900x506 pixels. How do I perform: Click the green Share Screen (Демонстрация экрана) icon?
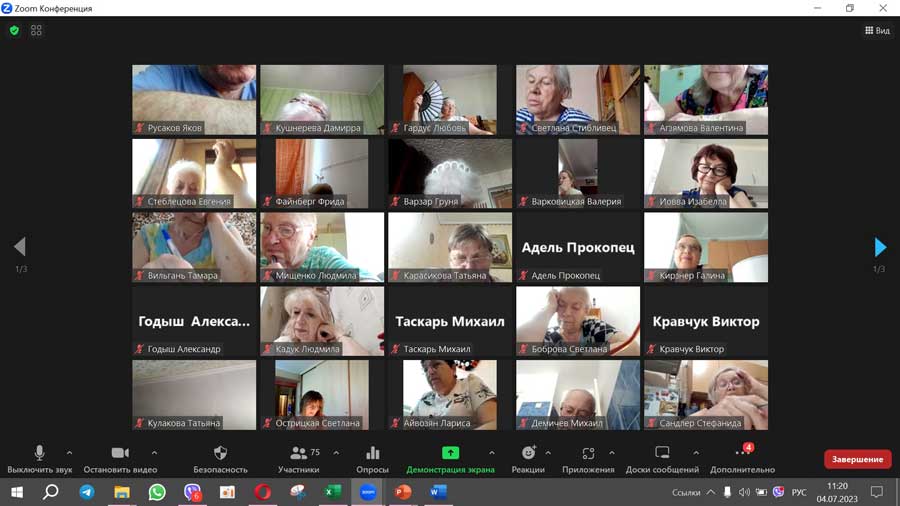(x=450, y=454)
